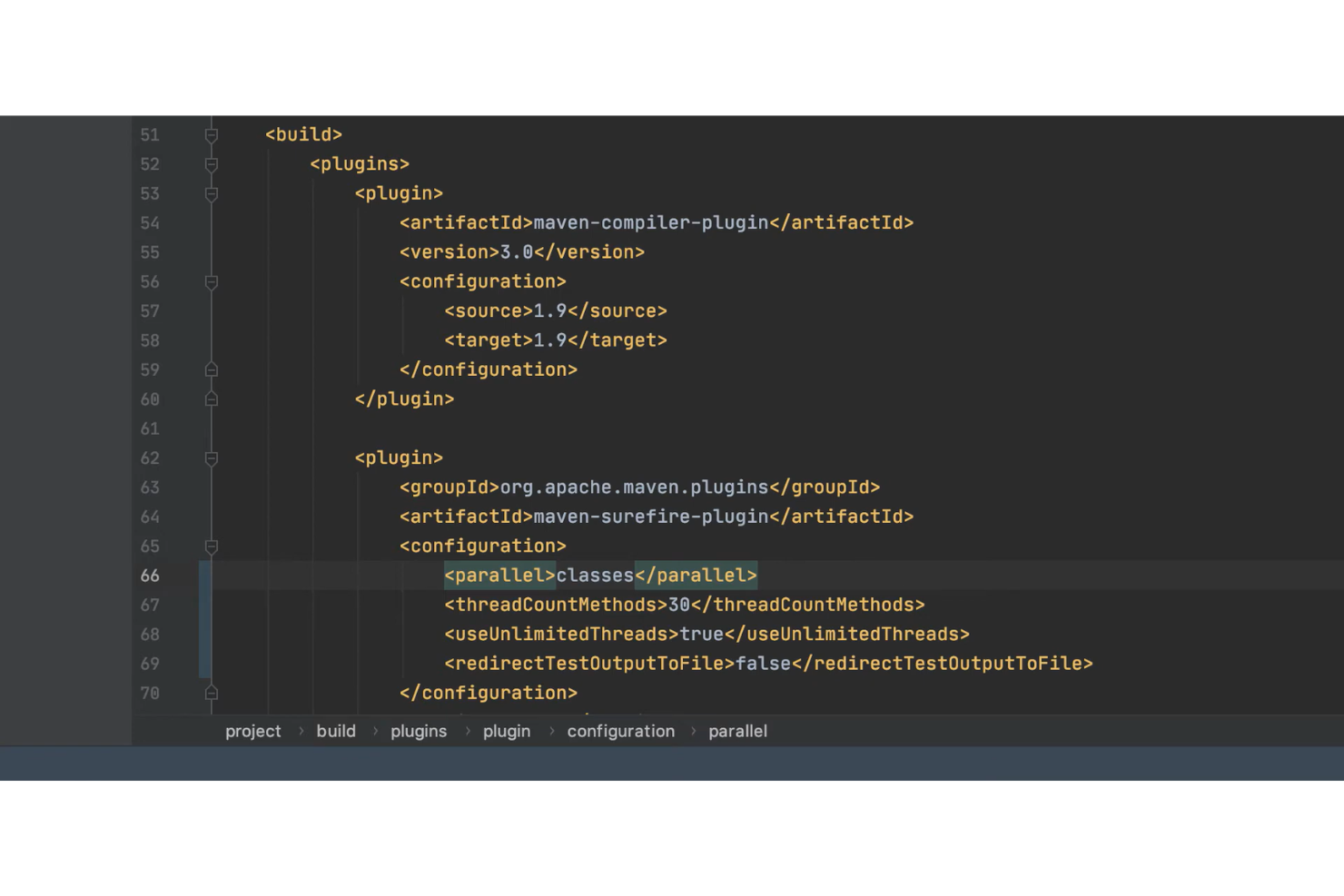Click </configuration> closing tag on line 70
Viewport: 1344px width, 896px height.
coord(489,694)
